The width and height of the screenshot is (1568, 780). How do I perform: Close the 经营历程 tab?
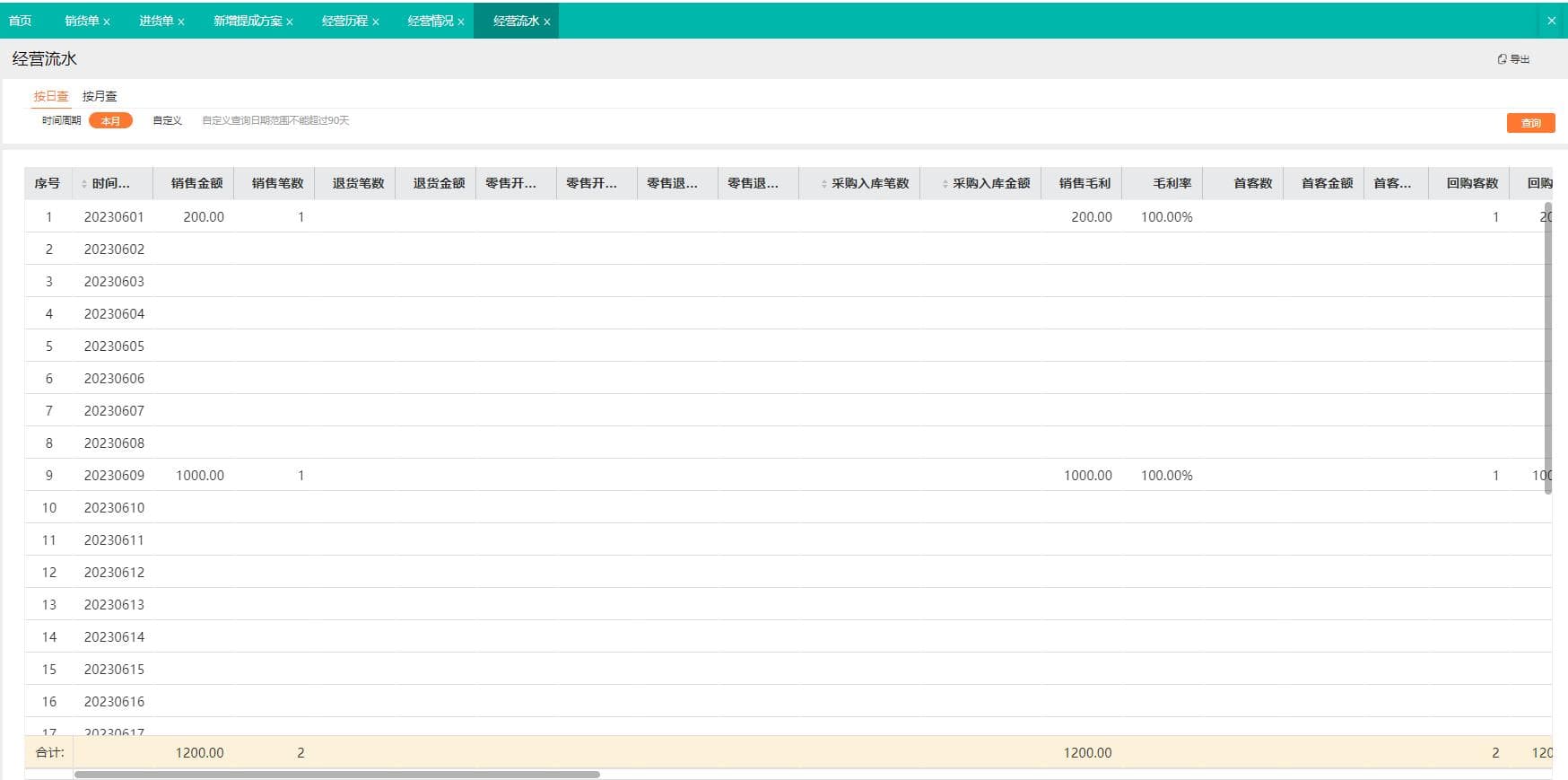(x=376, y=22)
